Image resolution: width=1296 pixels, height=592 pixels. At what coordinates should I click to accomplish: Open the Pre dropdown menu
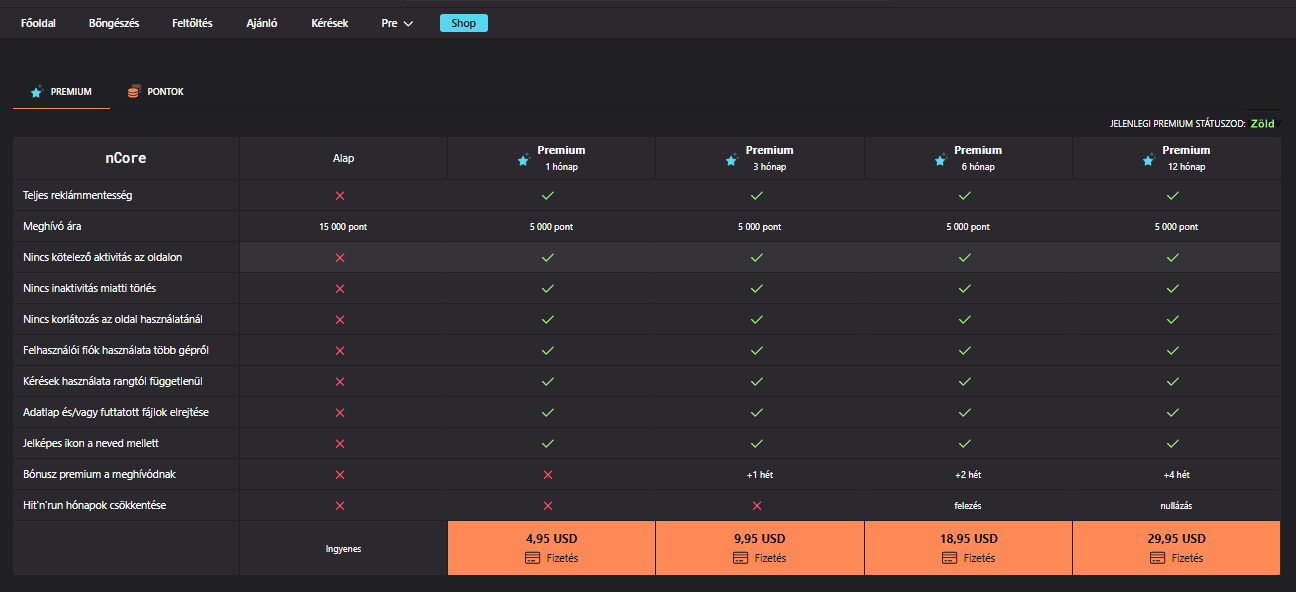point(397,23)
